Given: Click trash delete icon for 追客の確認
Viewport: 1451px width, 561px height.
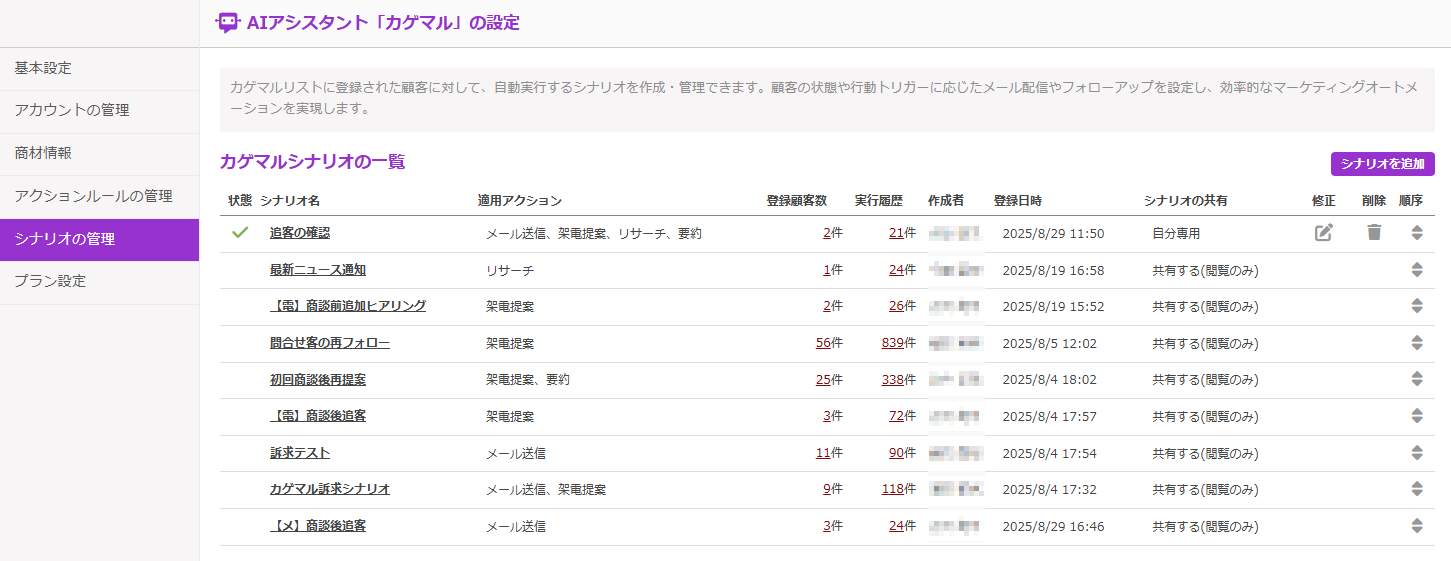Looking at the screenshot, I should coord(1374,233).
